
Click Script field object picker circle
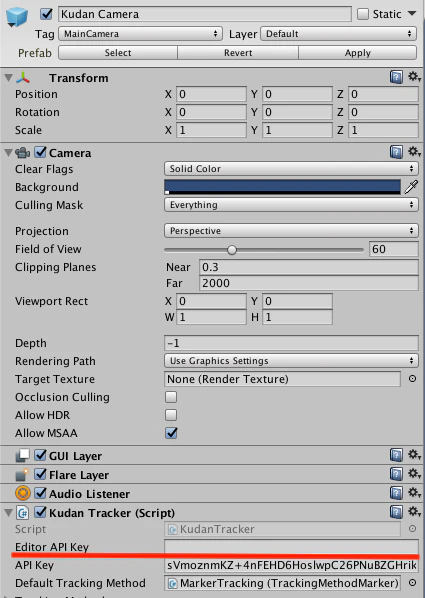(412, 529)
